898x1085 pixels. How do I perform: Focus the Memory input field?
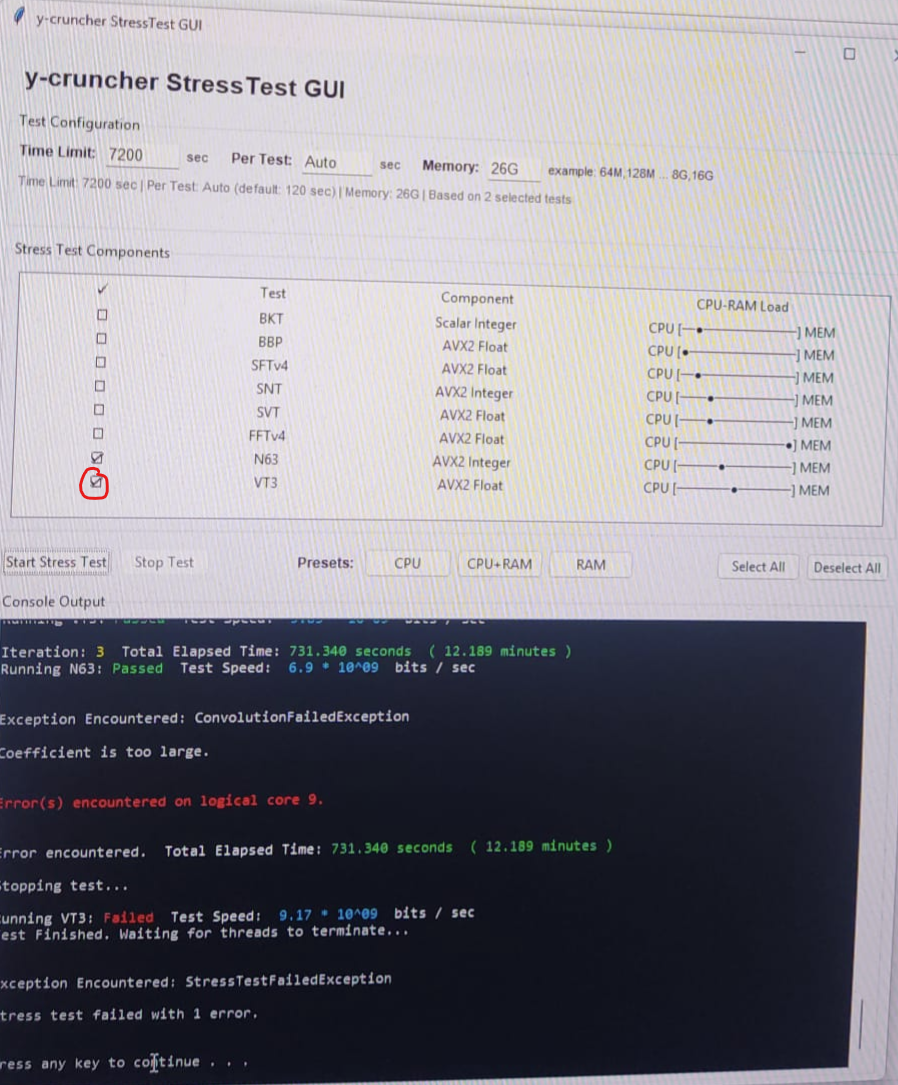tap(513, 169)
